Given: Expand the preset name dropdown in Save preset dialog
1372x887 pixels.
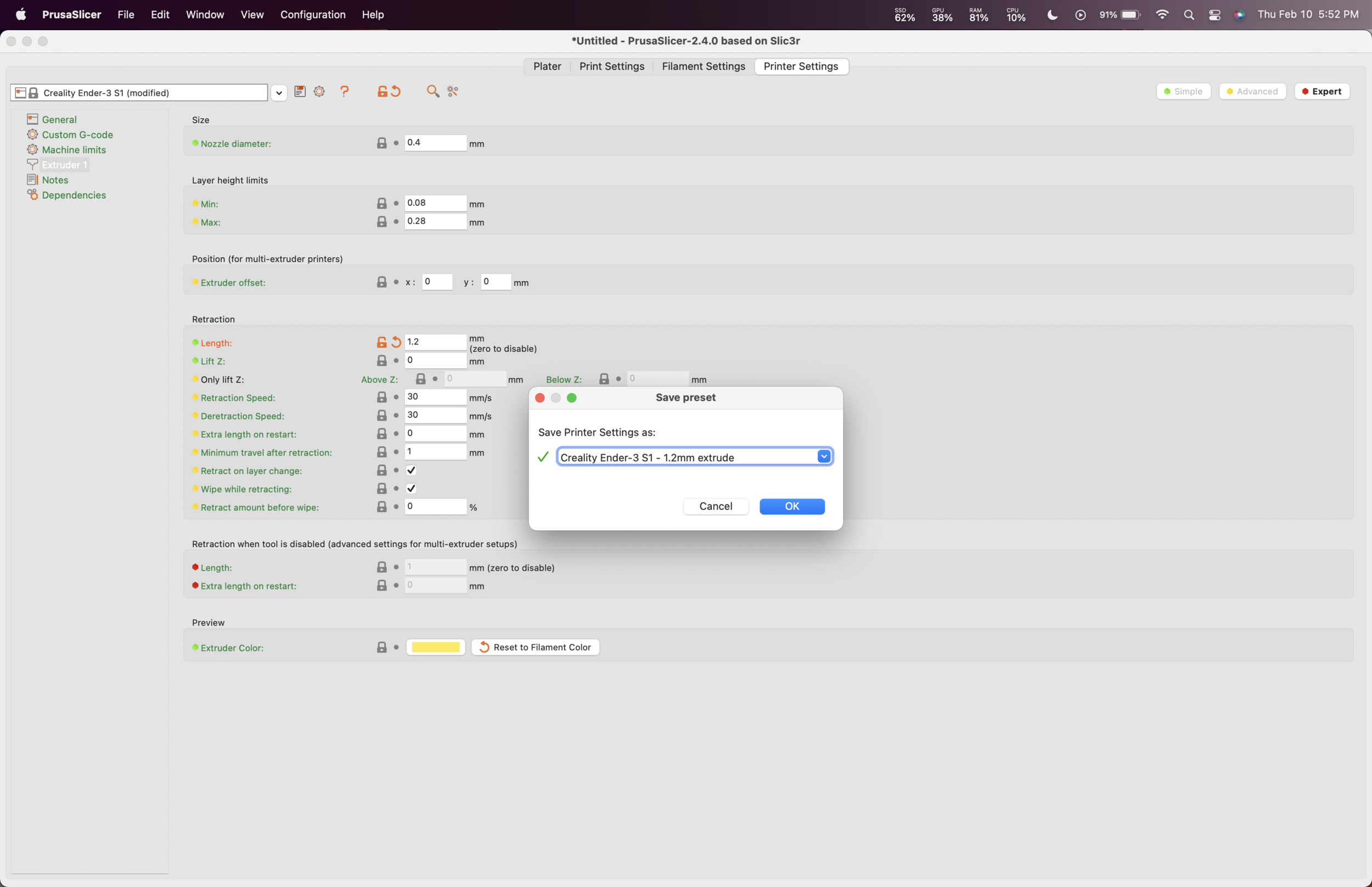Looking at the screenshot, I should coord(823,456).
